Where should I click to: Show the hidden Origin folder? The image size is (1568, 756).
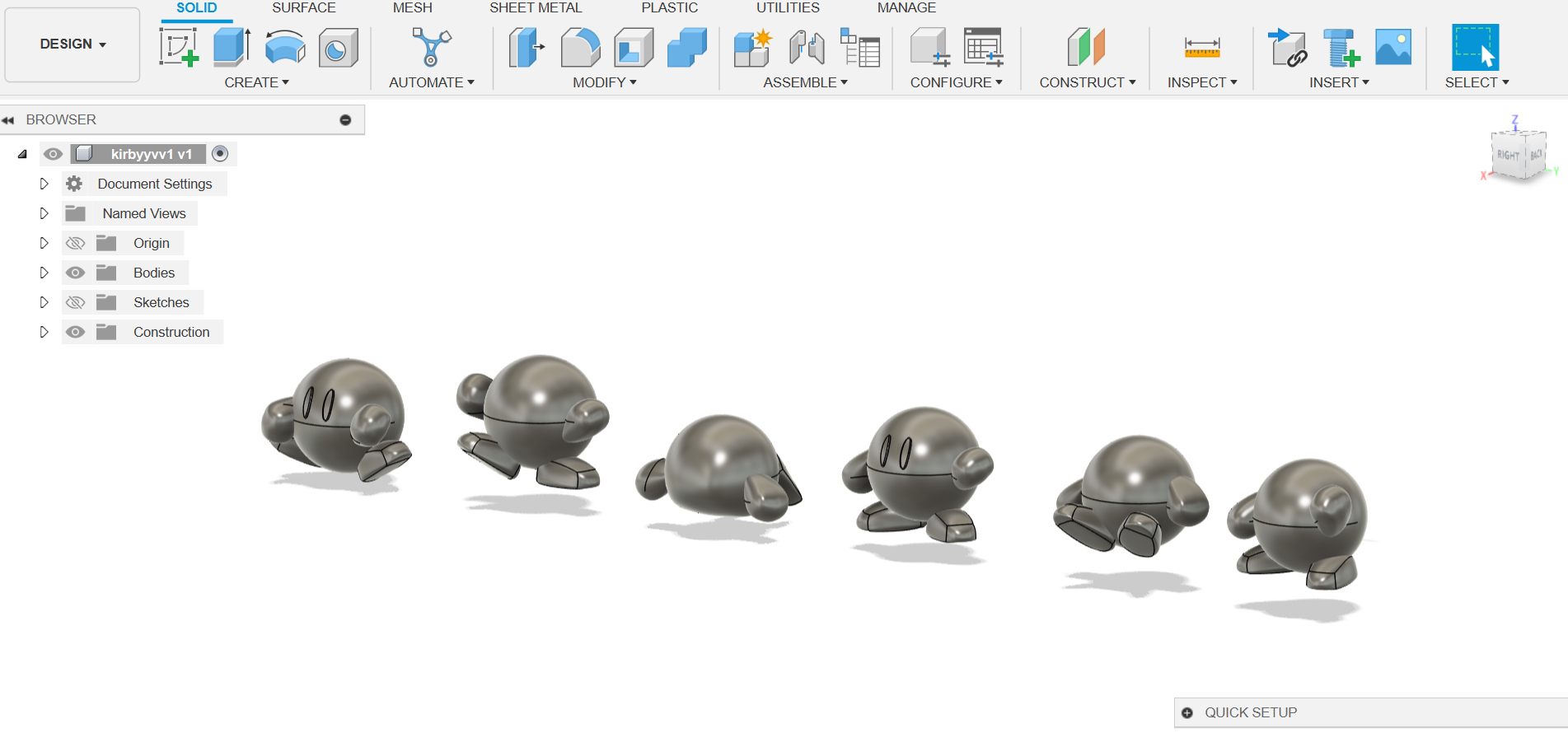(75, 243)
